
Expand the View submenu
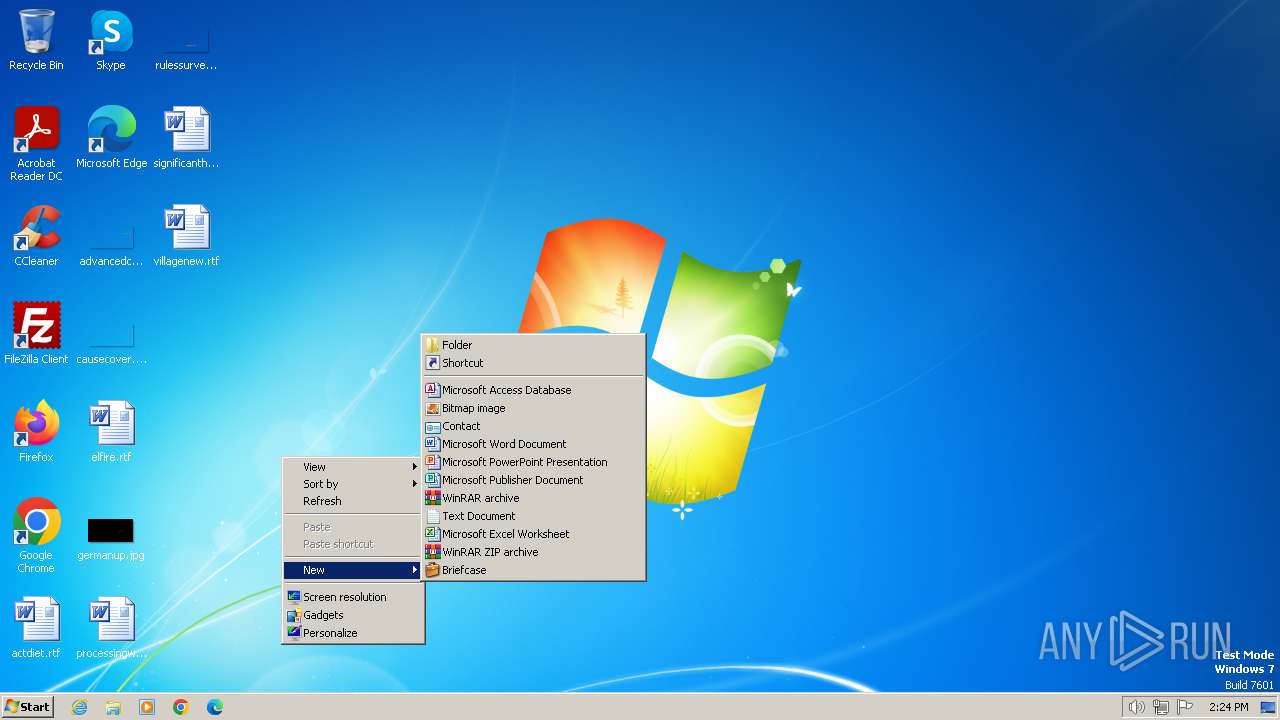pyautogui.click(x=353, y=467)
